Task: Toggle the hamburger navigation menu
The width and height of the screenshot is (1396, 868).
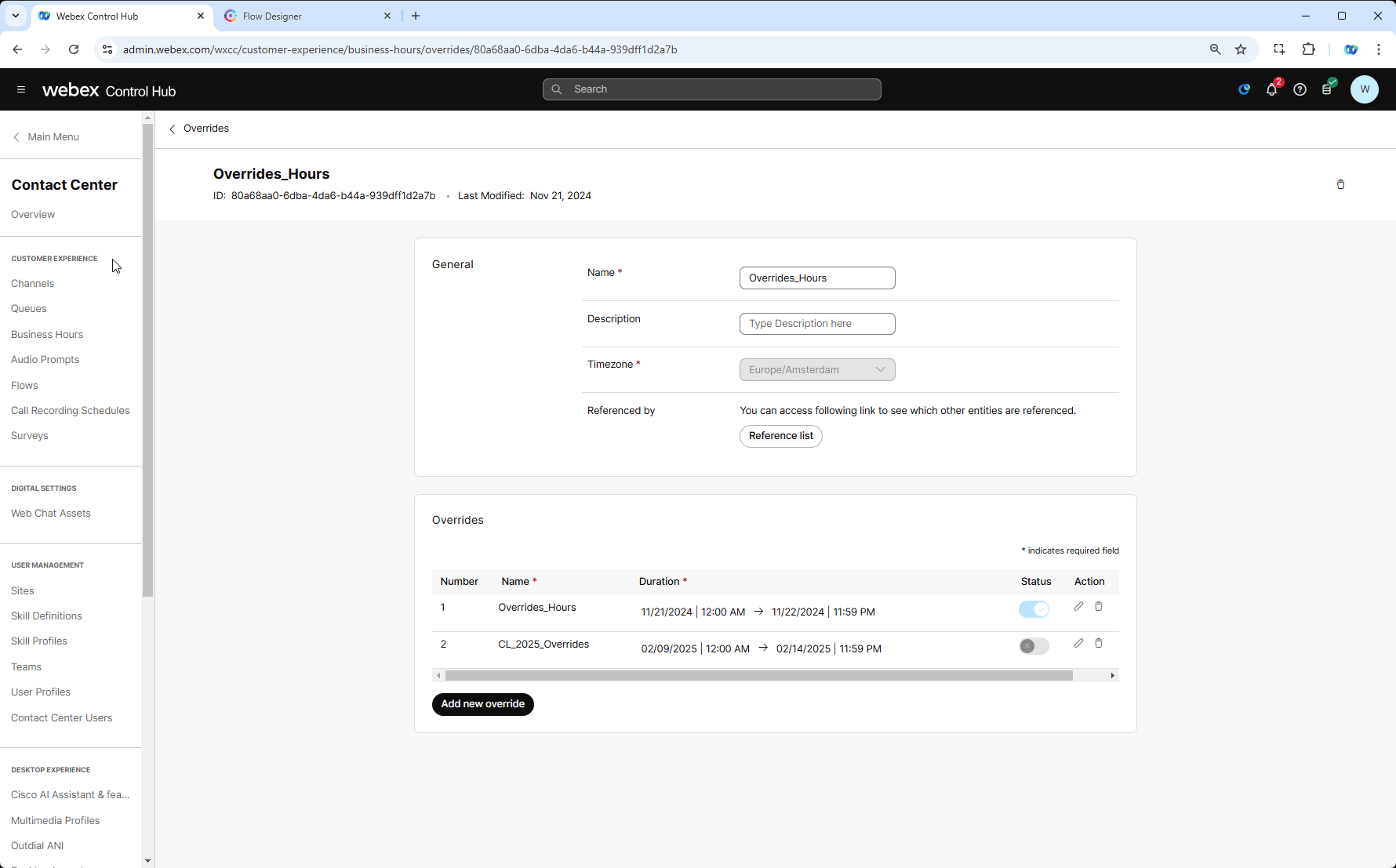Action: [21, 89]
